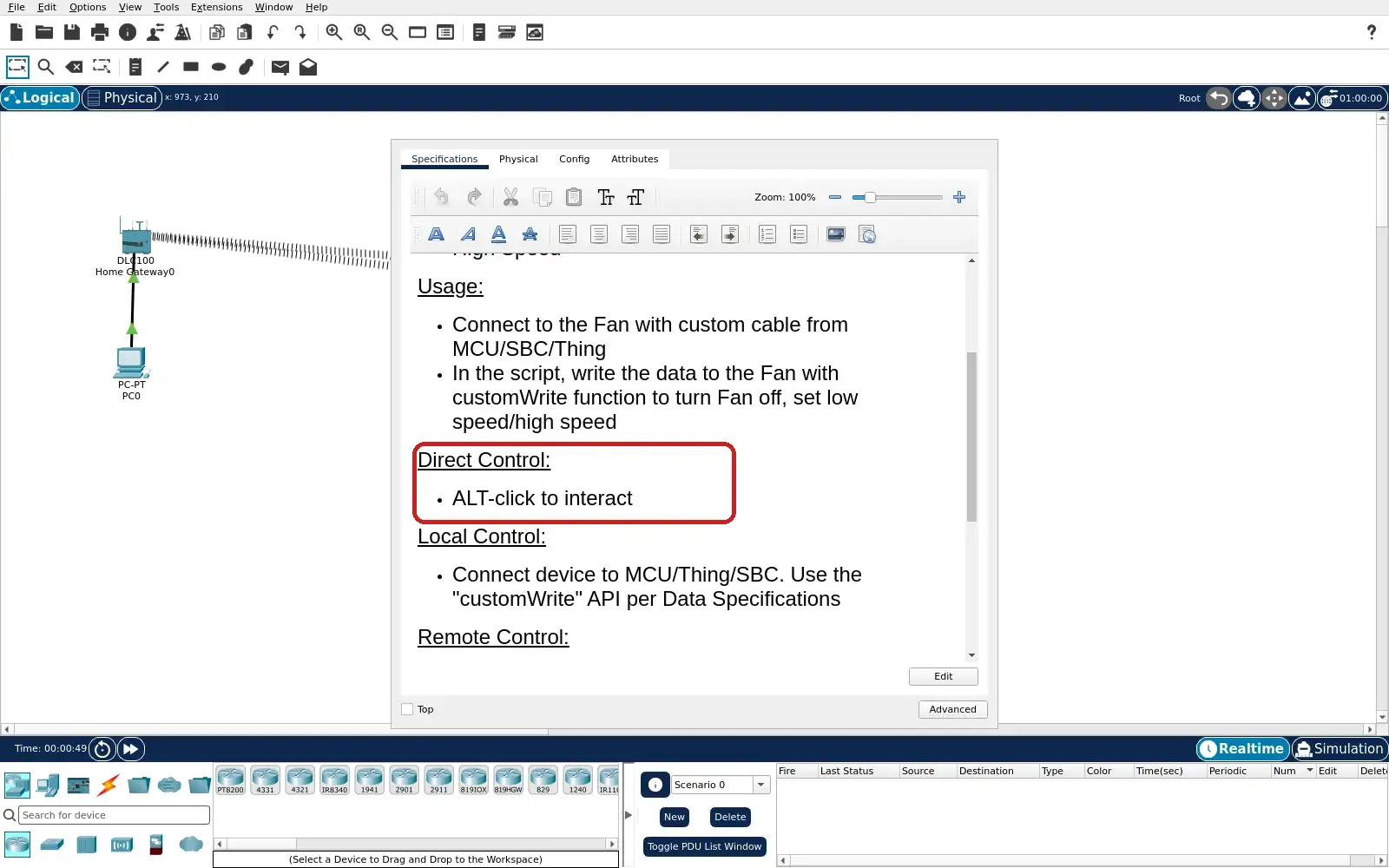The height and width of the screenshot is (868, 1389).
Task: Click Fast Forward Time button
Action: [x=130, y=749]
